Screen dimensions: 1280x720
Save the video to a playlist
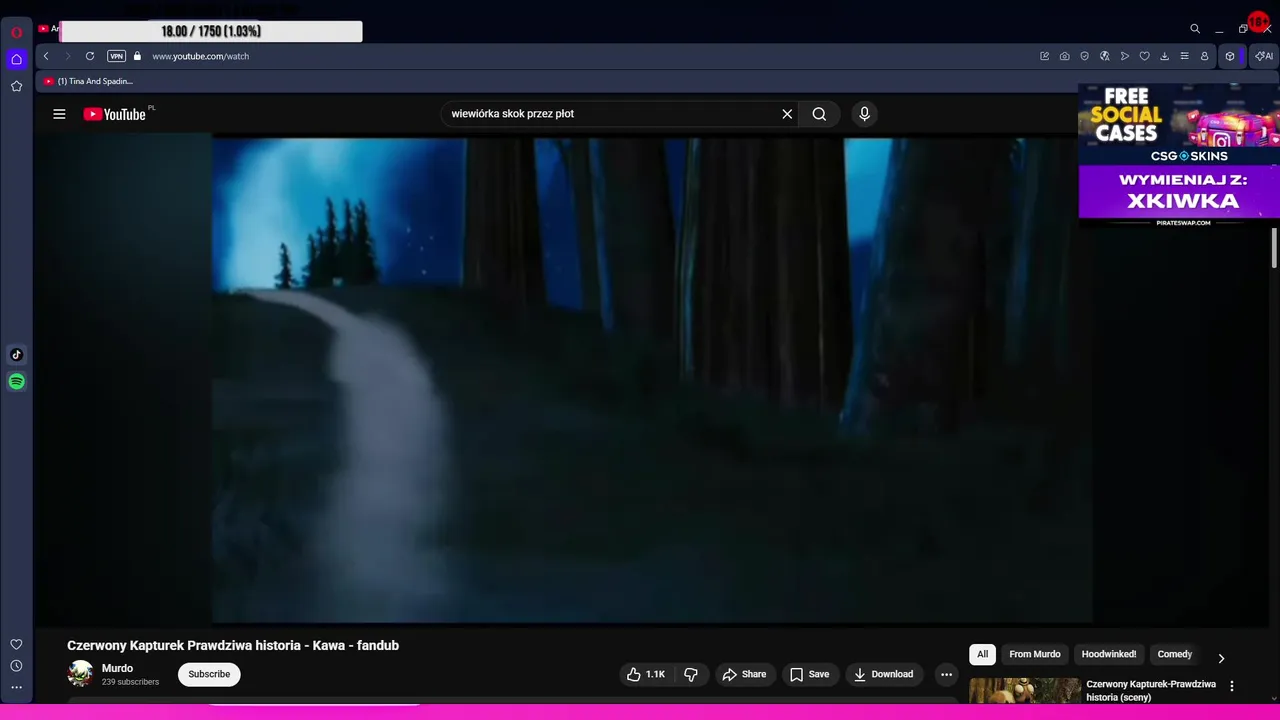pos(810,674)
